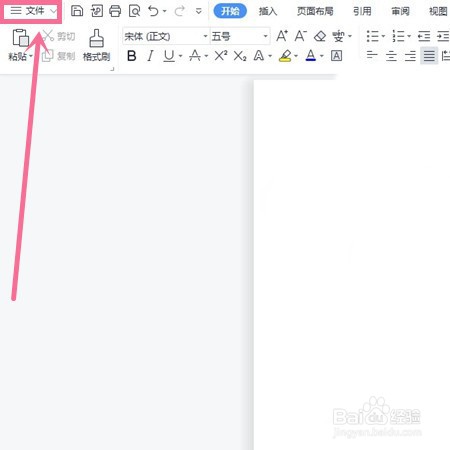Click the Undo arrow icon
Viewport: 450px width, 450px height.
[153, 11]
